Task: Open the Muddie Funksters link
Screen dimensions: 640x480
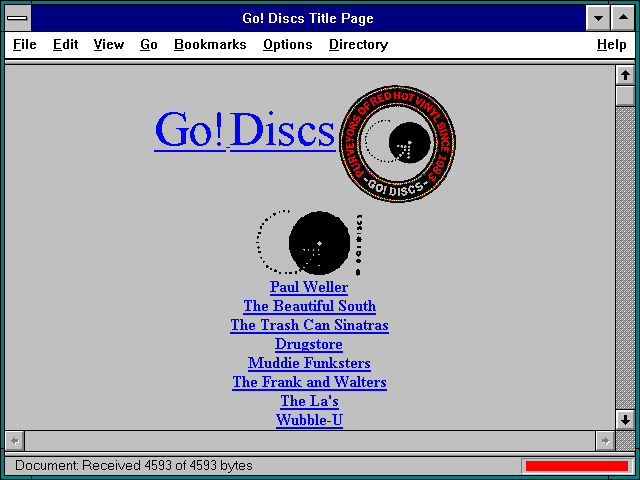Action: [309, 363]
